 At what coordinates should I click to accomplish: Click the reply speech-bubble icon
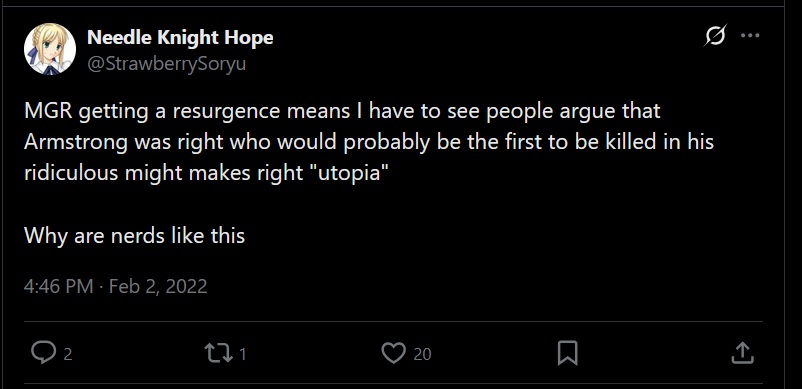(x=43, y=353)
